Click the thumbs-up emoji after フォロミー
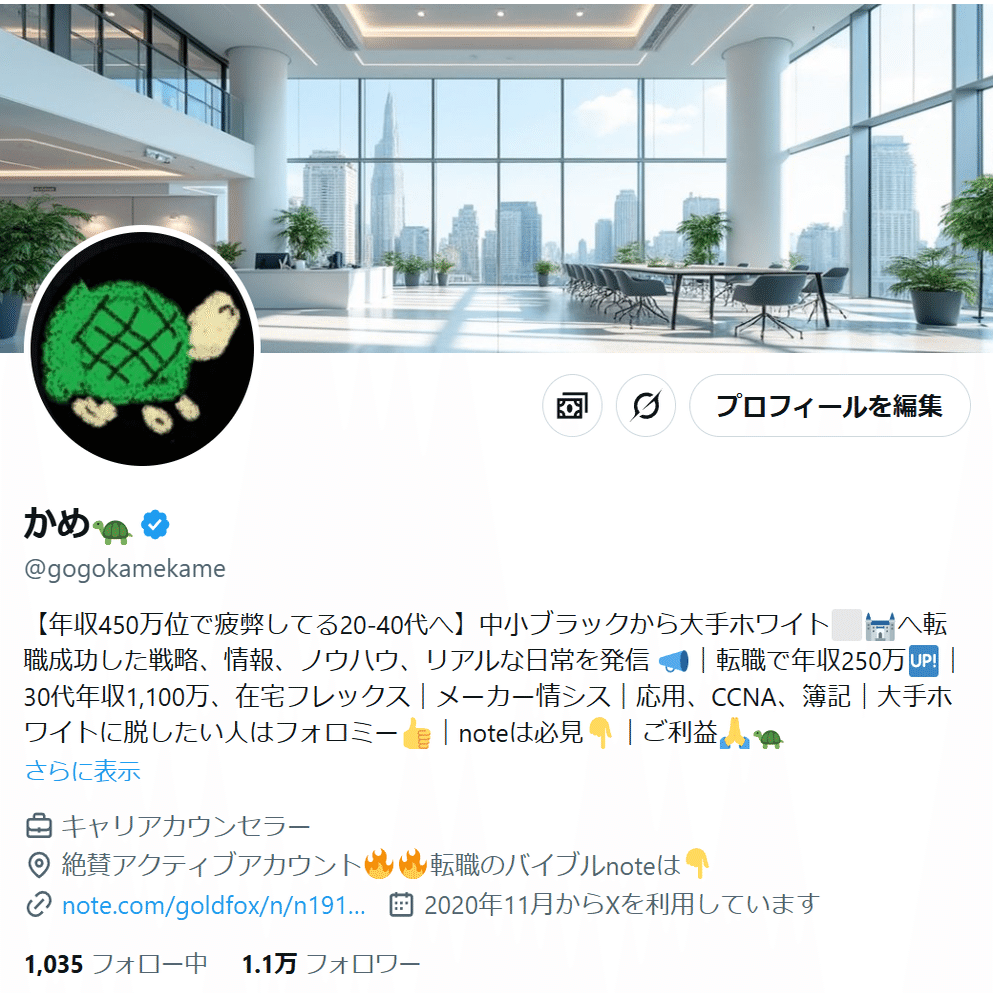 pos(417,734)
